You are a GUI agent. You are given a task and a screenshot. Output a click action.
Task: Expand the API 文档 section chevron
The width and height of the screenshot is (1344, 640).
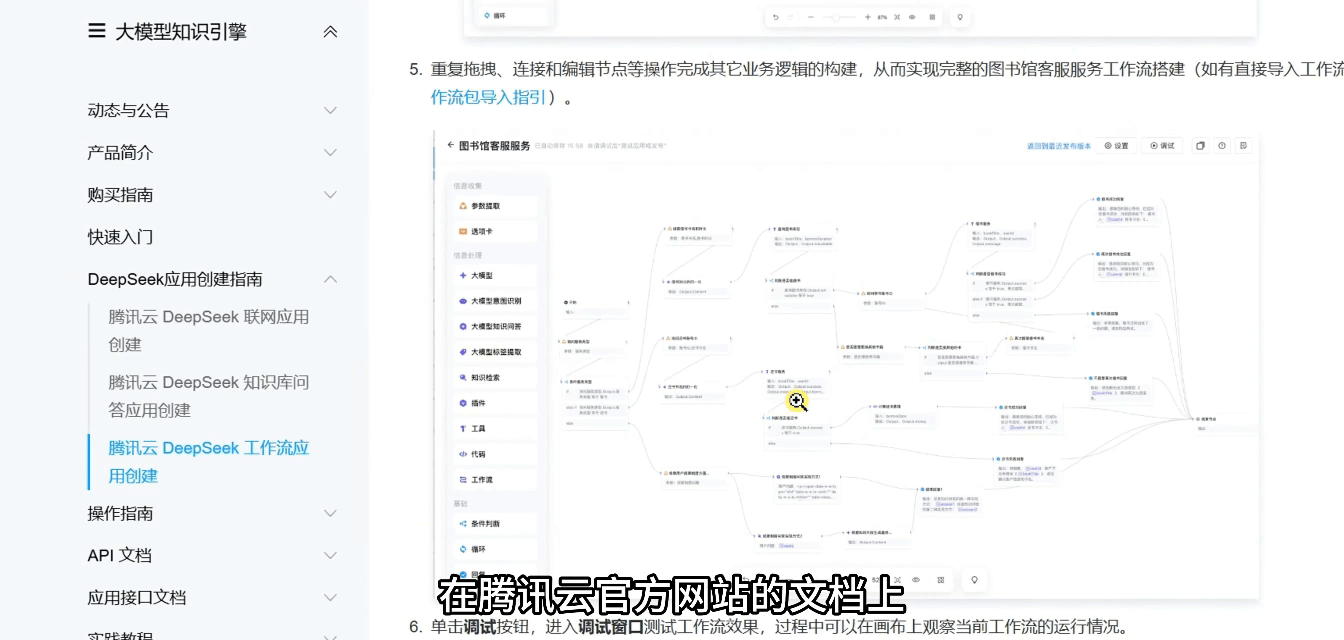click(331, 555)
